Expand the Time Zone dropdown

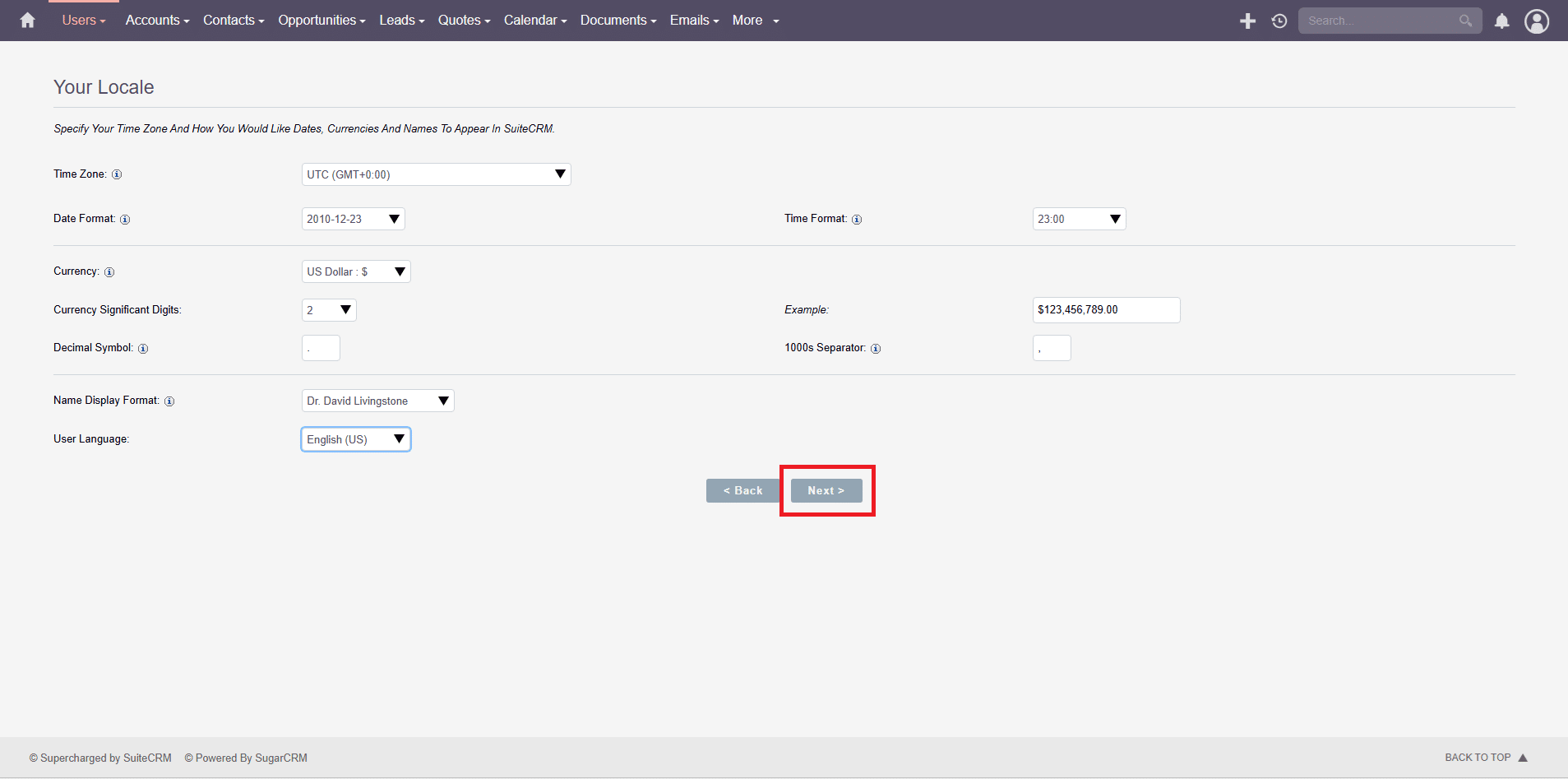pyautogui.click(x=436, y=174)
